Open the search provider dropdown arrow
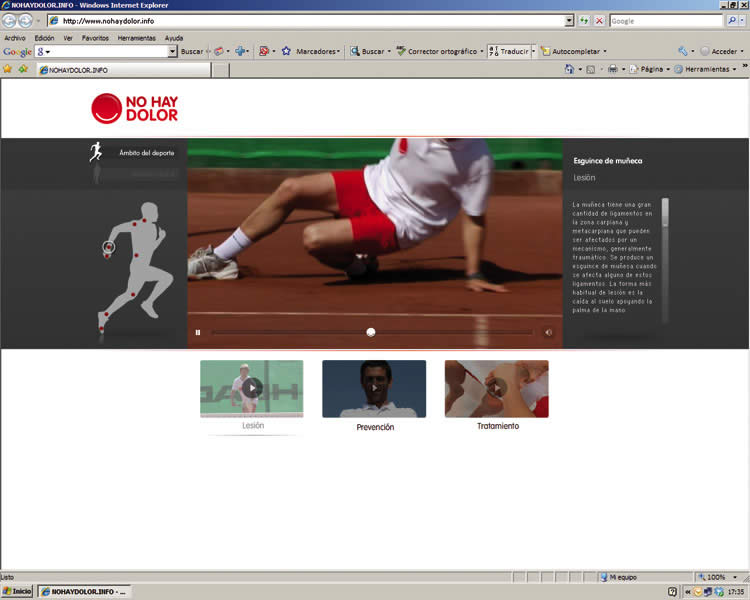The height and width of the screenshot is (600, 750). click(743, 21)
